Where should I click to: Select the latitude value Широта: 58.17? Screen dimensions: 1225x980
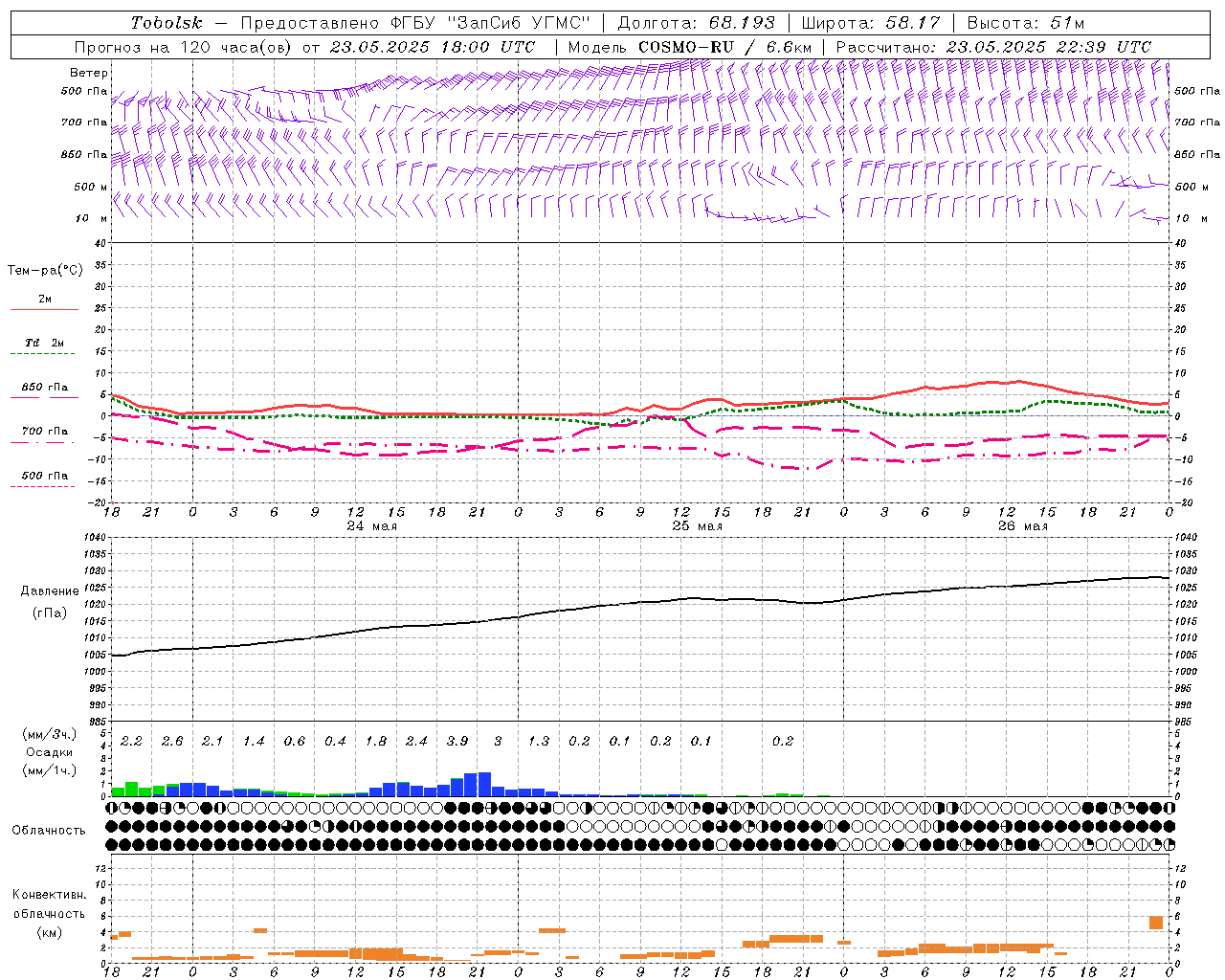tap(871, 23)
